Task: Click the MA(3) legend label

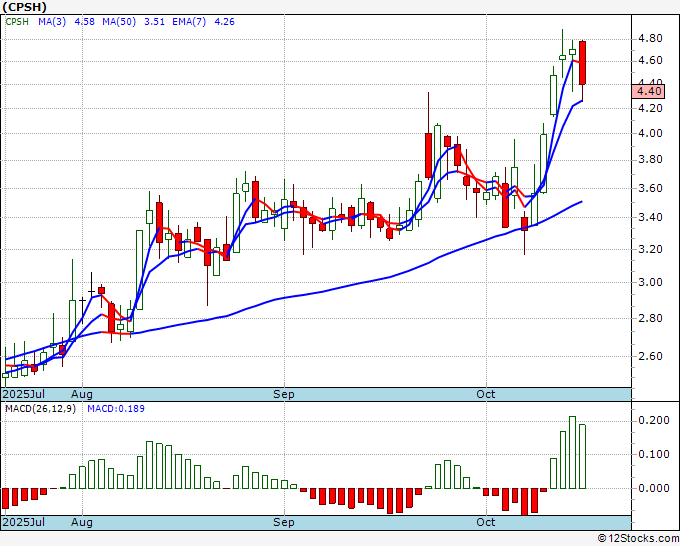Action: pyautogui.click(x=52, y=22)
